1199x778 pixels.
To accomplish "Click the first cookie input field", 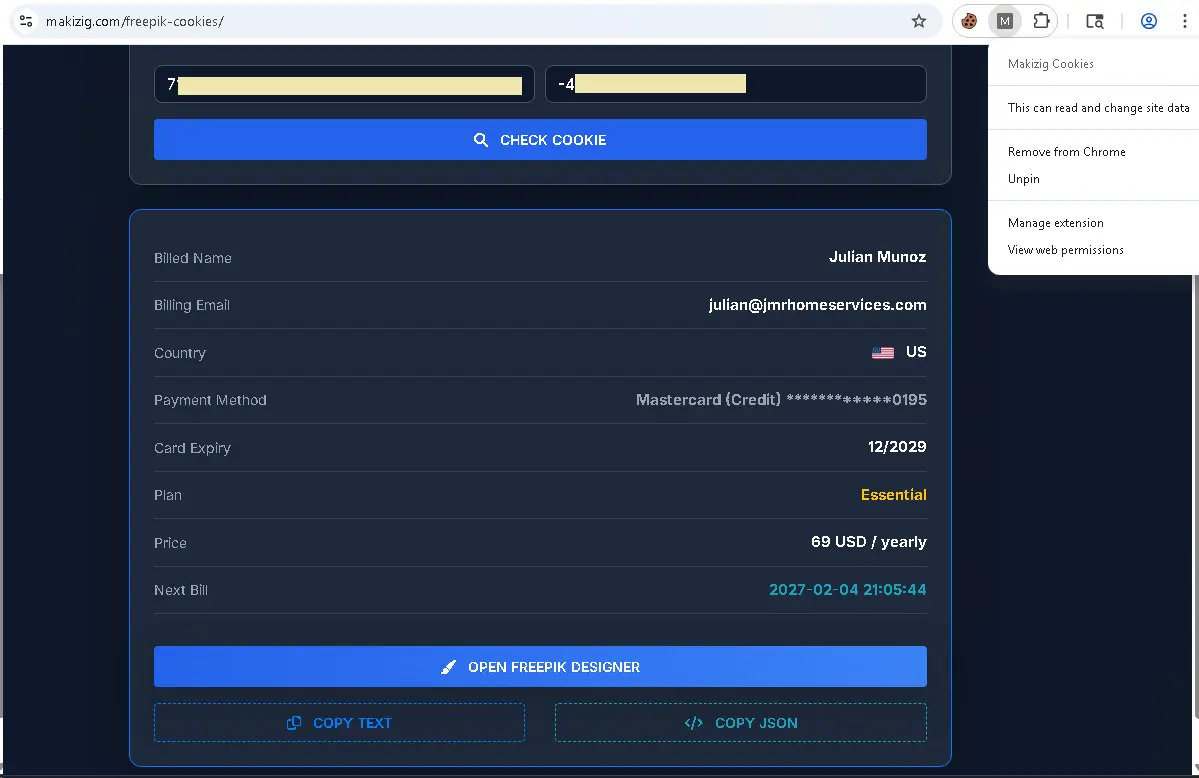I will [344, 84].
